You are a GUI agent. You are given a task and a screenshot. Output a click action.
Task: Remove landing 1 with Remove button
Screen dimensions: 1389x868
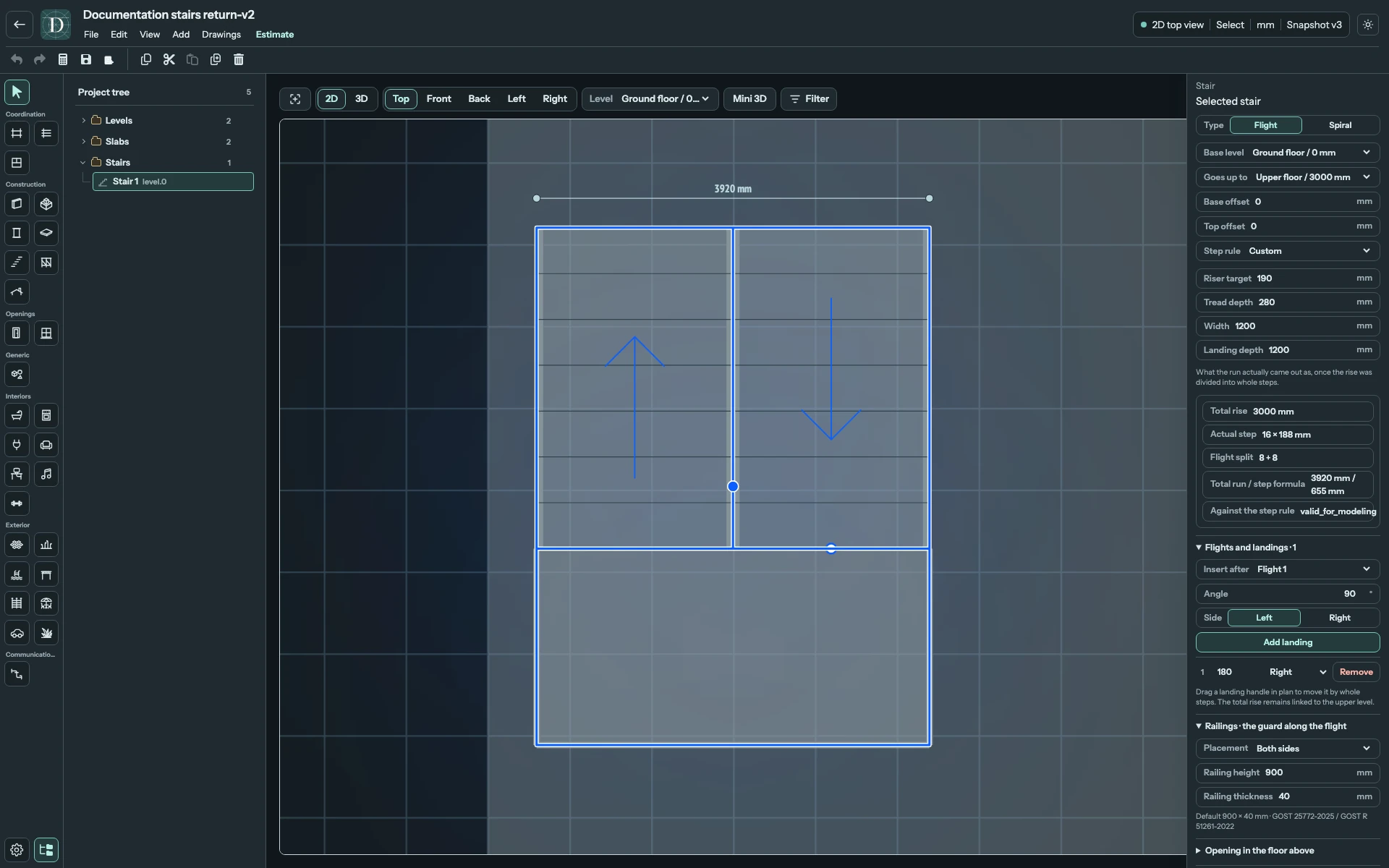(1356, 672)
